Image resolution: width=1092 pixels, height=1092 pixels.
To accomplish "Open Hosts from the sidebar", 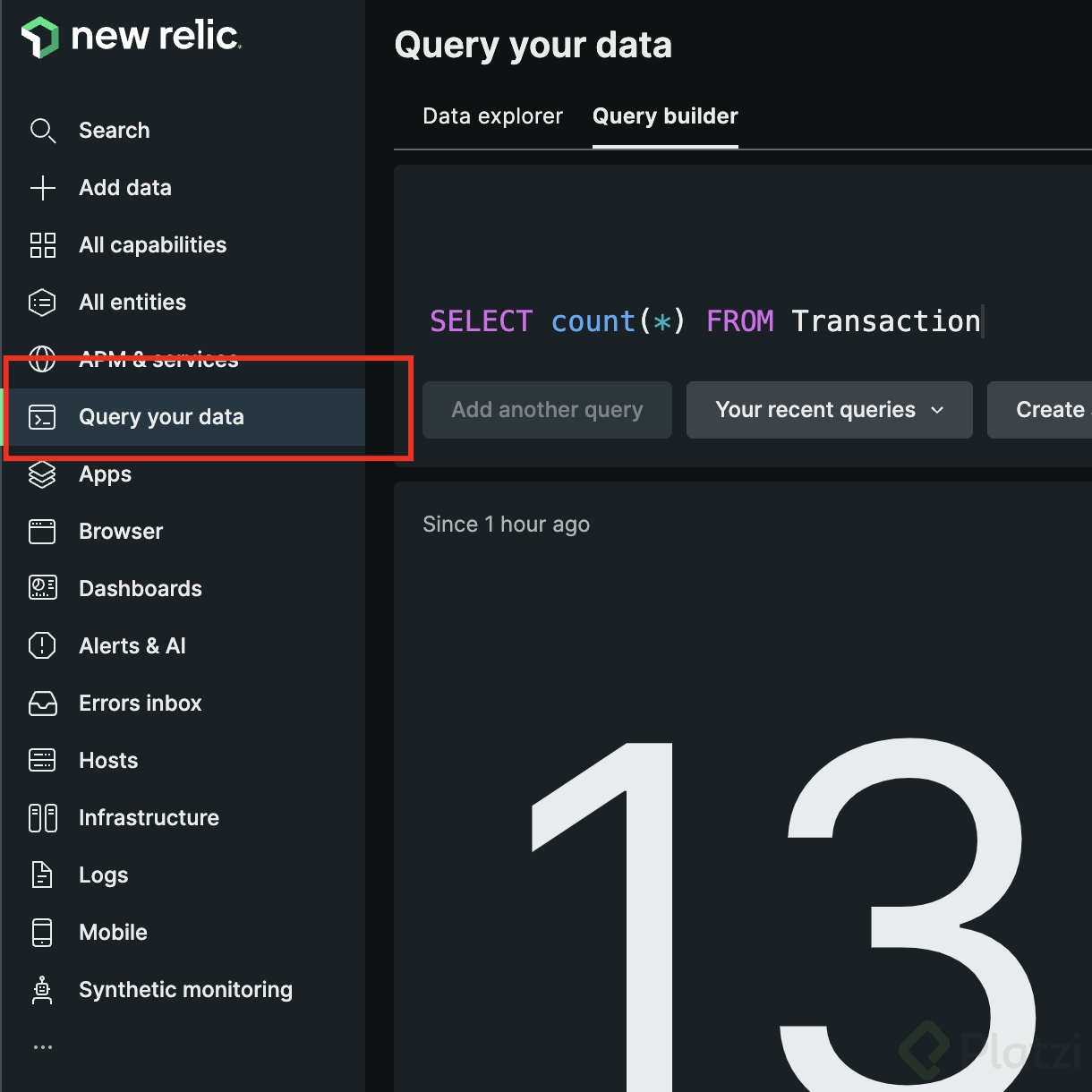I will tap(108, 761).
